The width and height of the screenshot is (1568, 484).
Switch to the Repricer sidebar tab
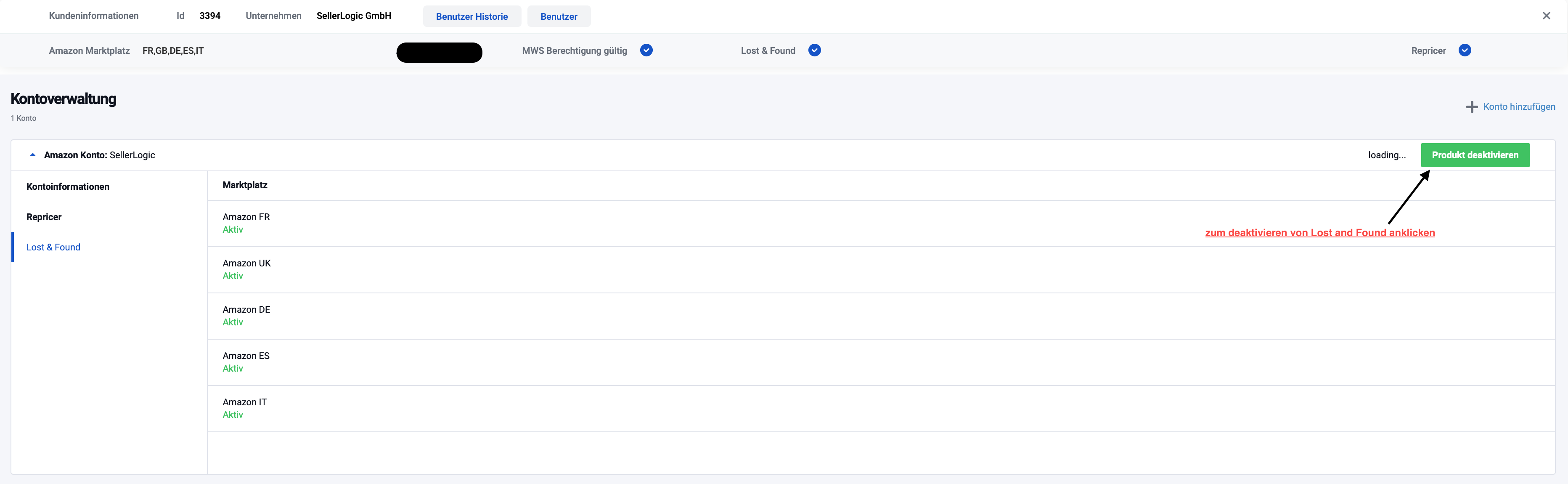44,217
